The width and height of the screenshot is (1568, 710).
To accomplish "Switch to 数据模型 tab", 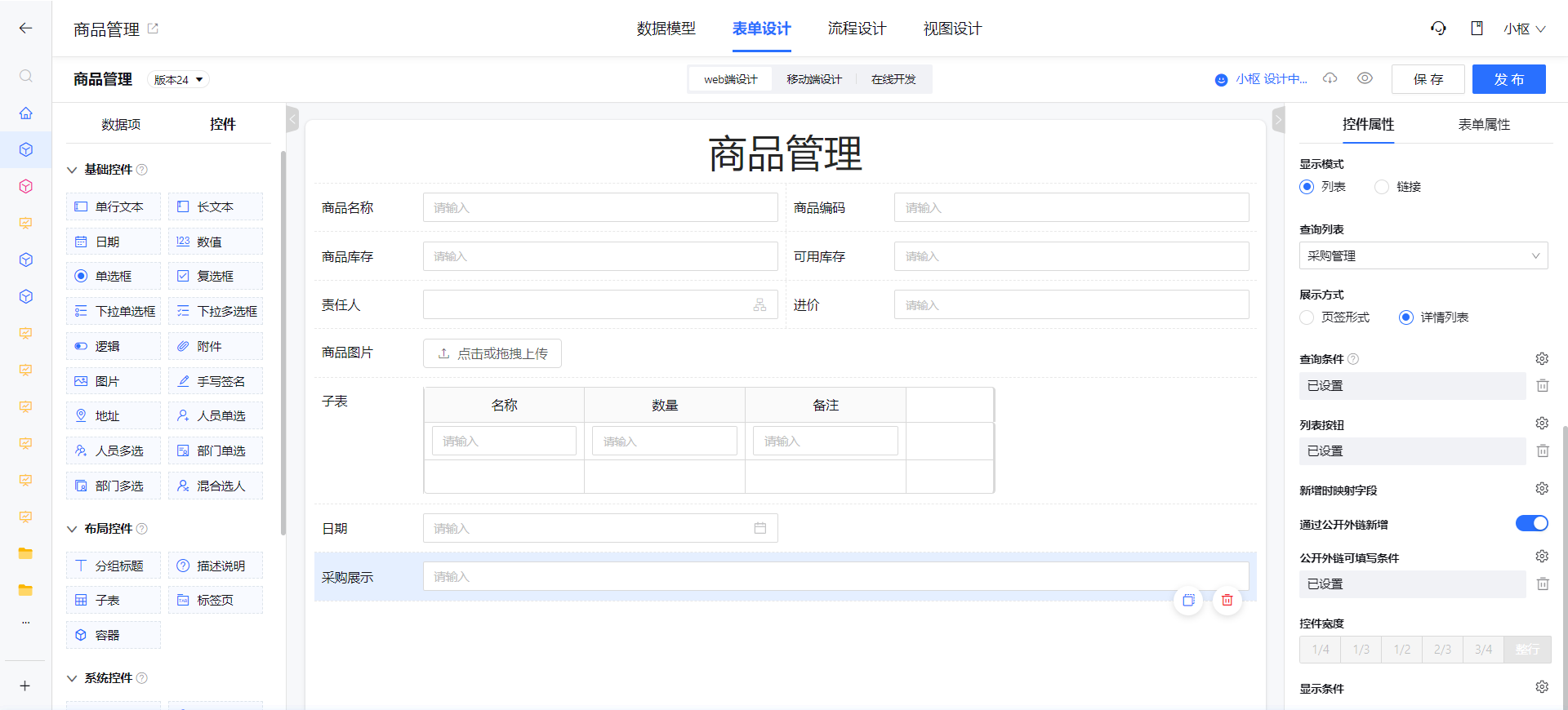I will coord(666,29).
